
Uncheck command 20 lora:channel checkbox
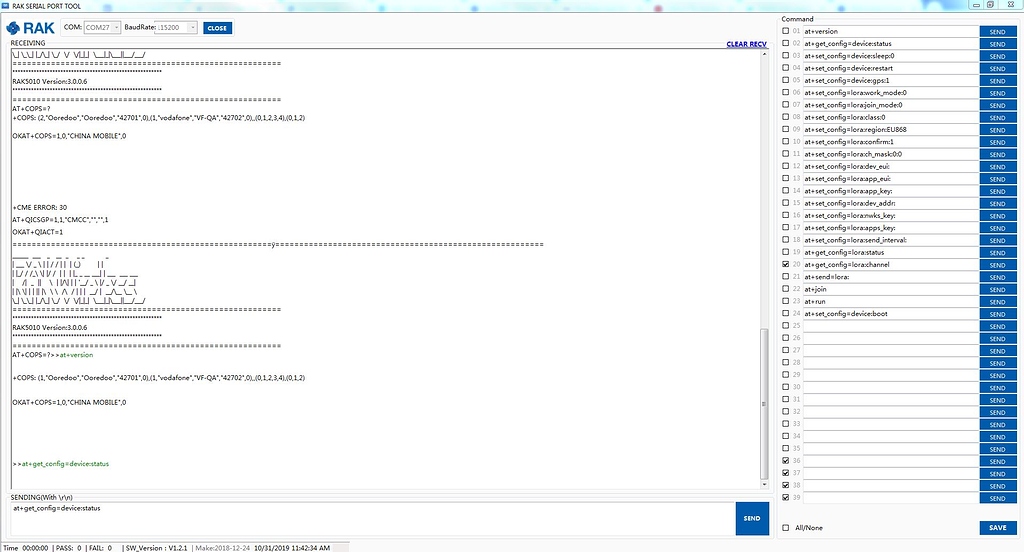[785, 264]
